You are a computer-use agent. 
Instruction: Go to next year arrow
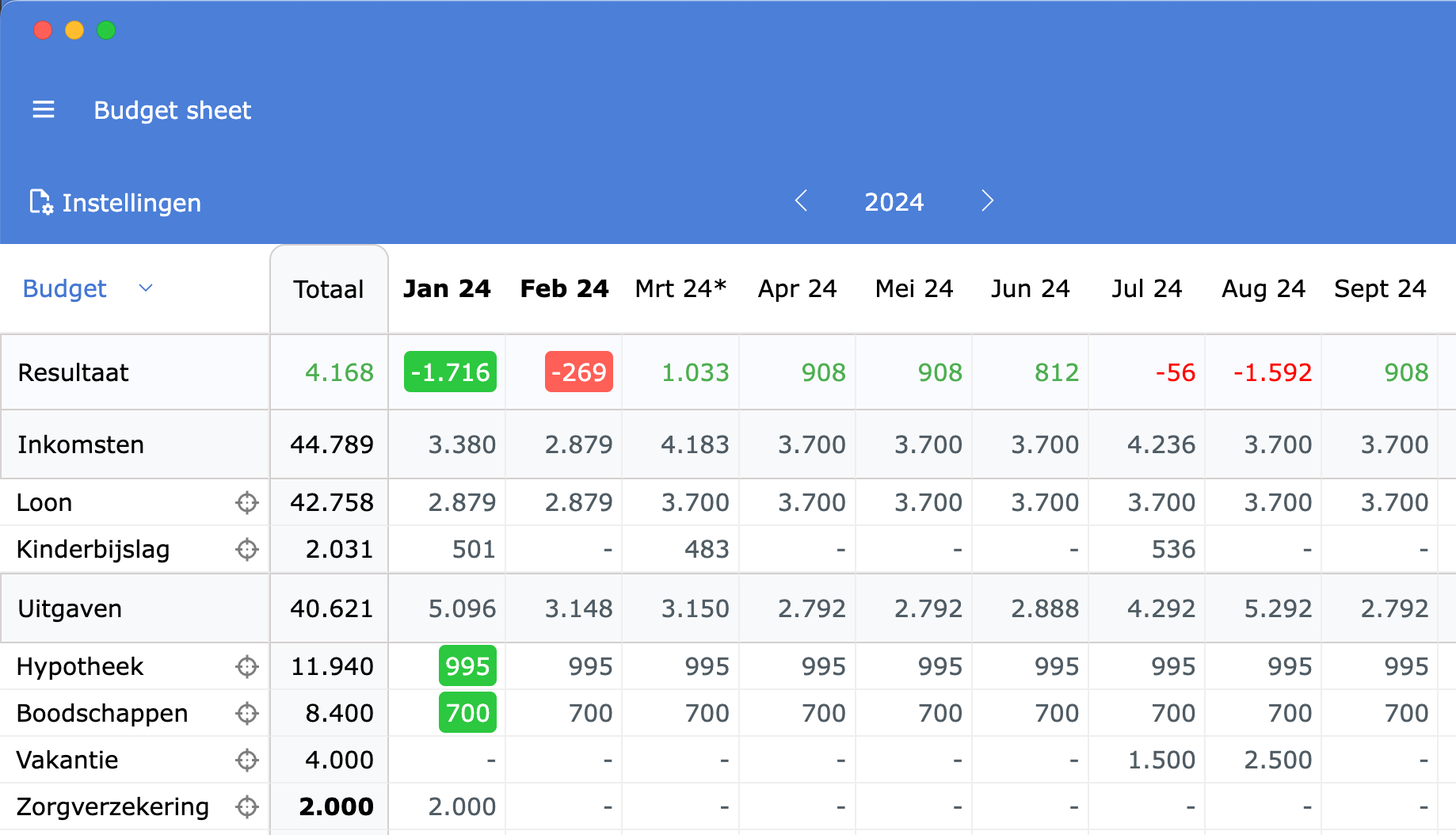coord(987,201)
